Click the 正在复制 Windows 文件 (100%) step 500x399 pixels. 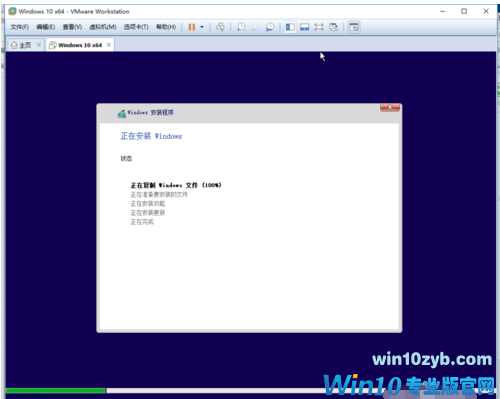tap(176, 185)
